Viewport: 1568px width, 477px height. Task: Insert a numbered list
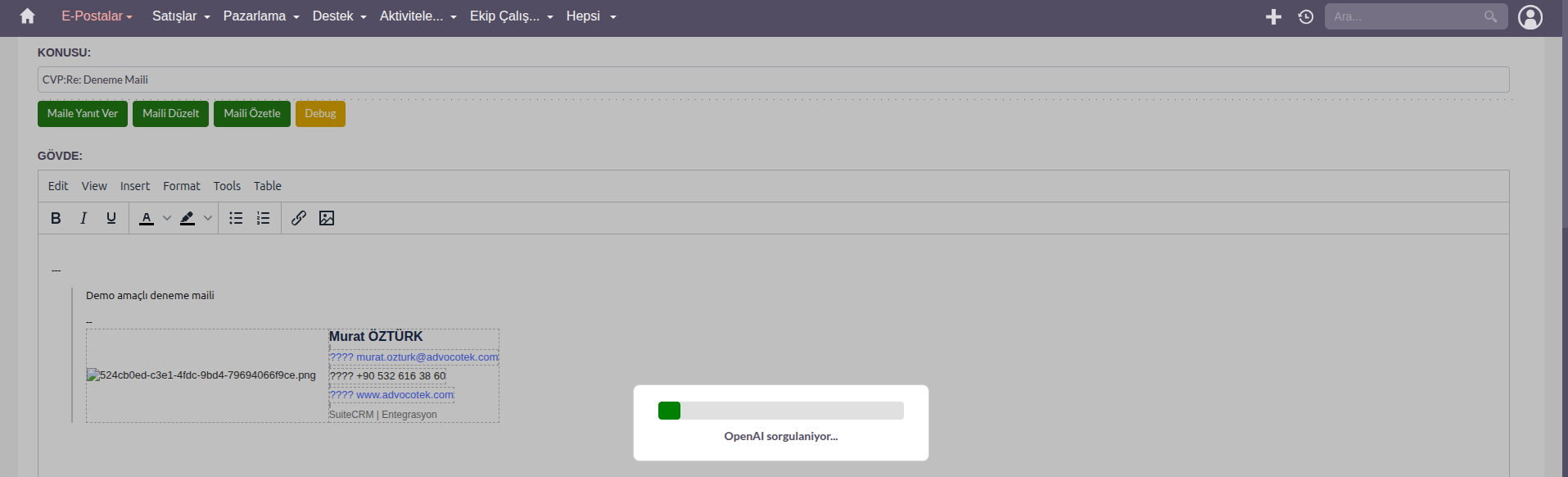point(263,218)
